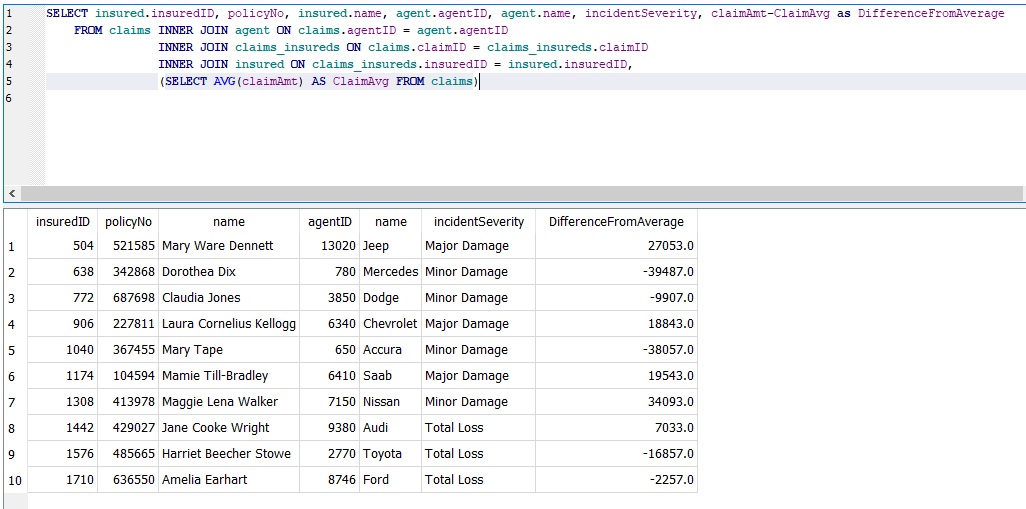This screenshot has height=509, width=1026.
Task: Click difference value -16857.0
Action: coord(616,454)
